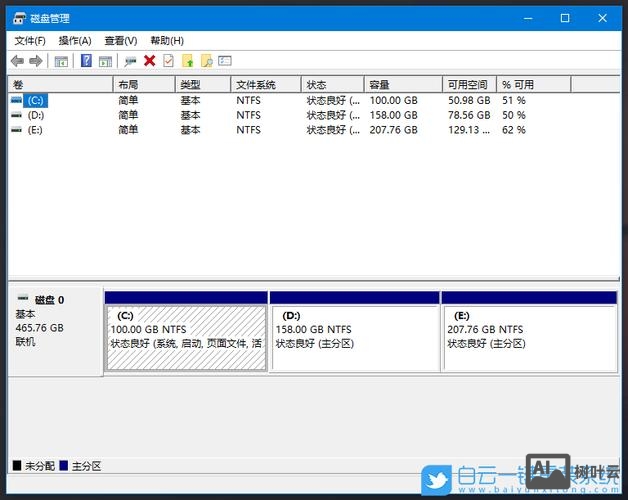628x500 pixels.
Task: Click the 50.98 GB free space cell
Action: pyautogui.click(x=469, y=100)
